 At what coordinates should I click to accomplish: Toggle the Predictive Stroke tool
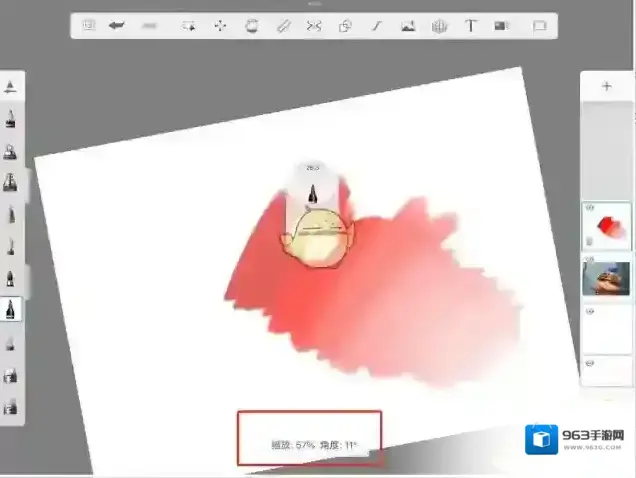[x=377, y=26]
